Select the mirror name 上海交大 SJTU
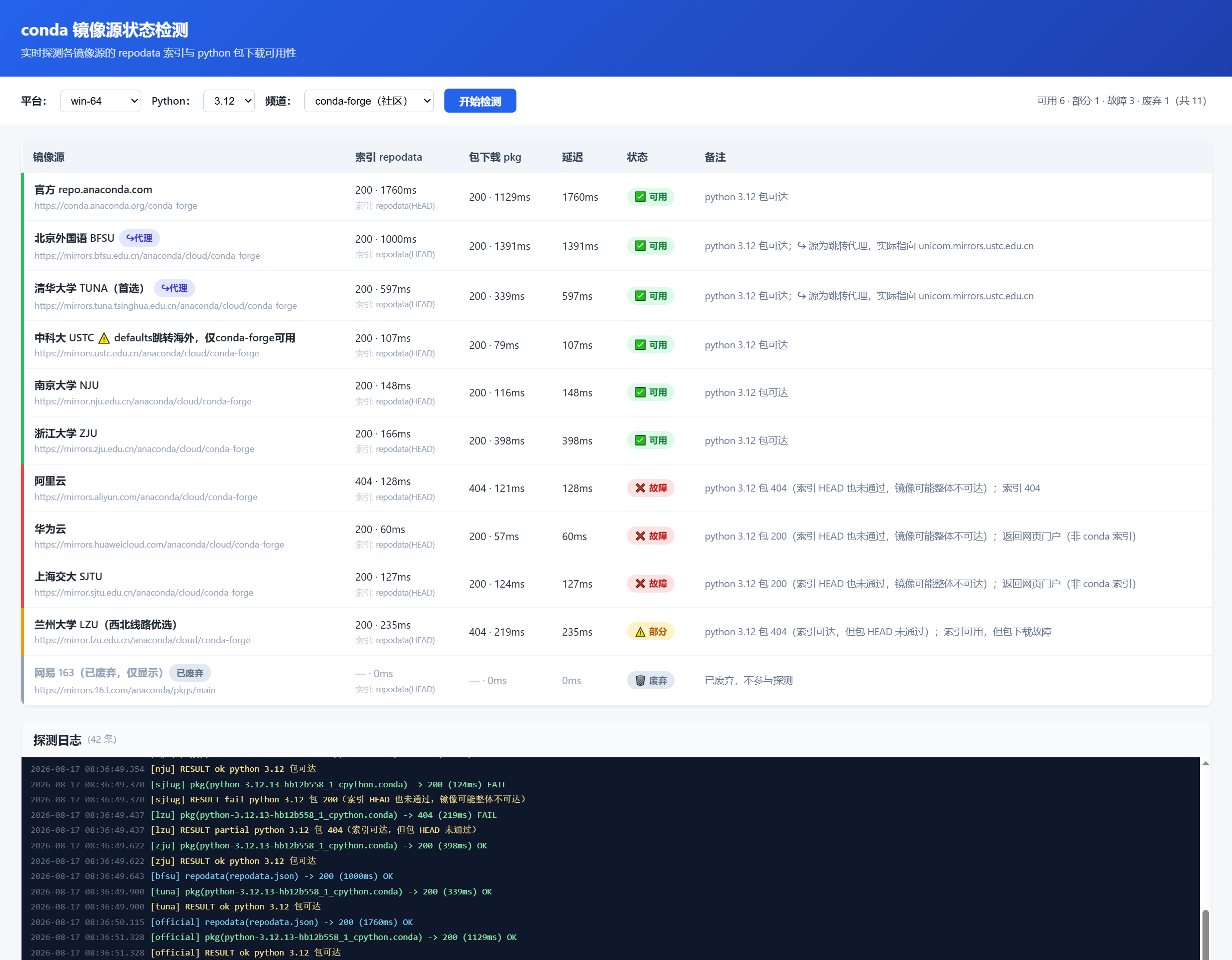 point(68,577)
